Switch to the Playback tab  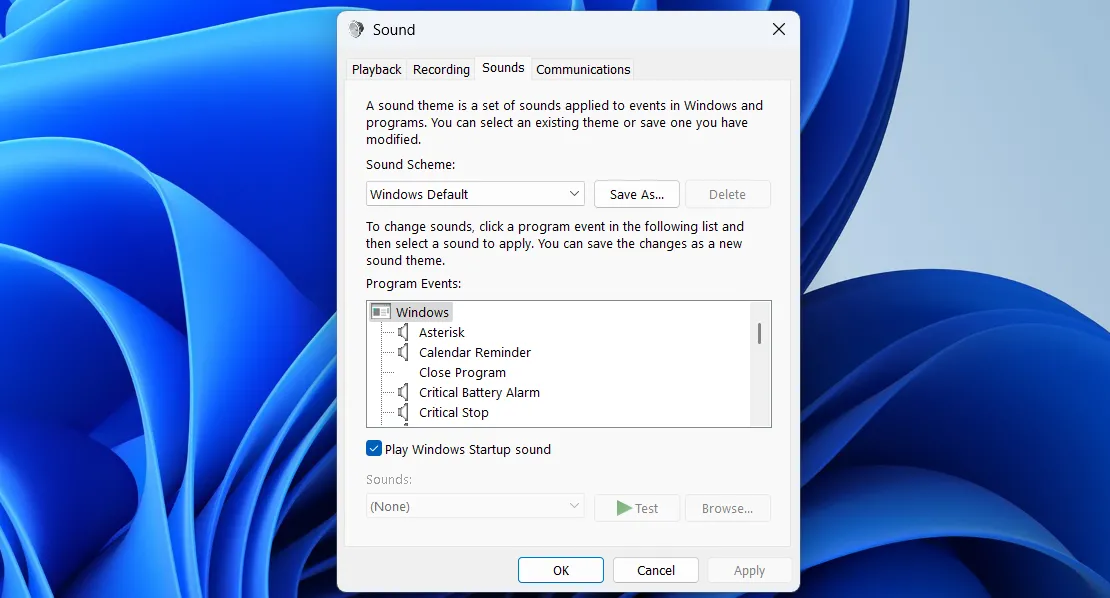pos(376,69)
